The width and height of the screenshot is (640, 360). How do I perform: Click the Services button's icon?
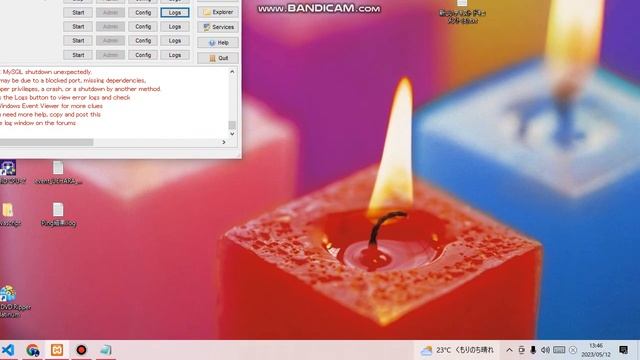point(207,27)
